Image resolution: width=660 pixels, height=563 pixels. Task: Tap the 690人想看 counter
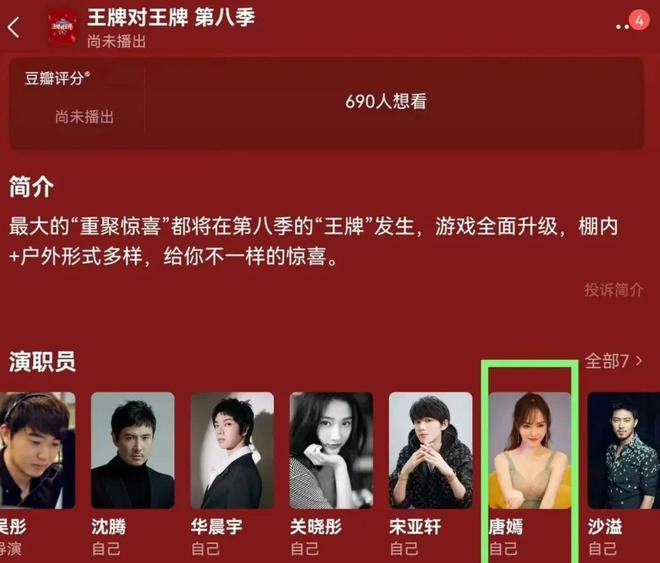pyautogui.click(x=386, y=101)
